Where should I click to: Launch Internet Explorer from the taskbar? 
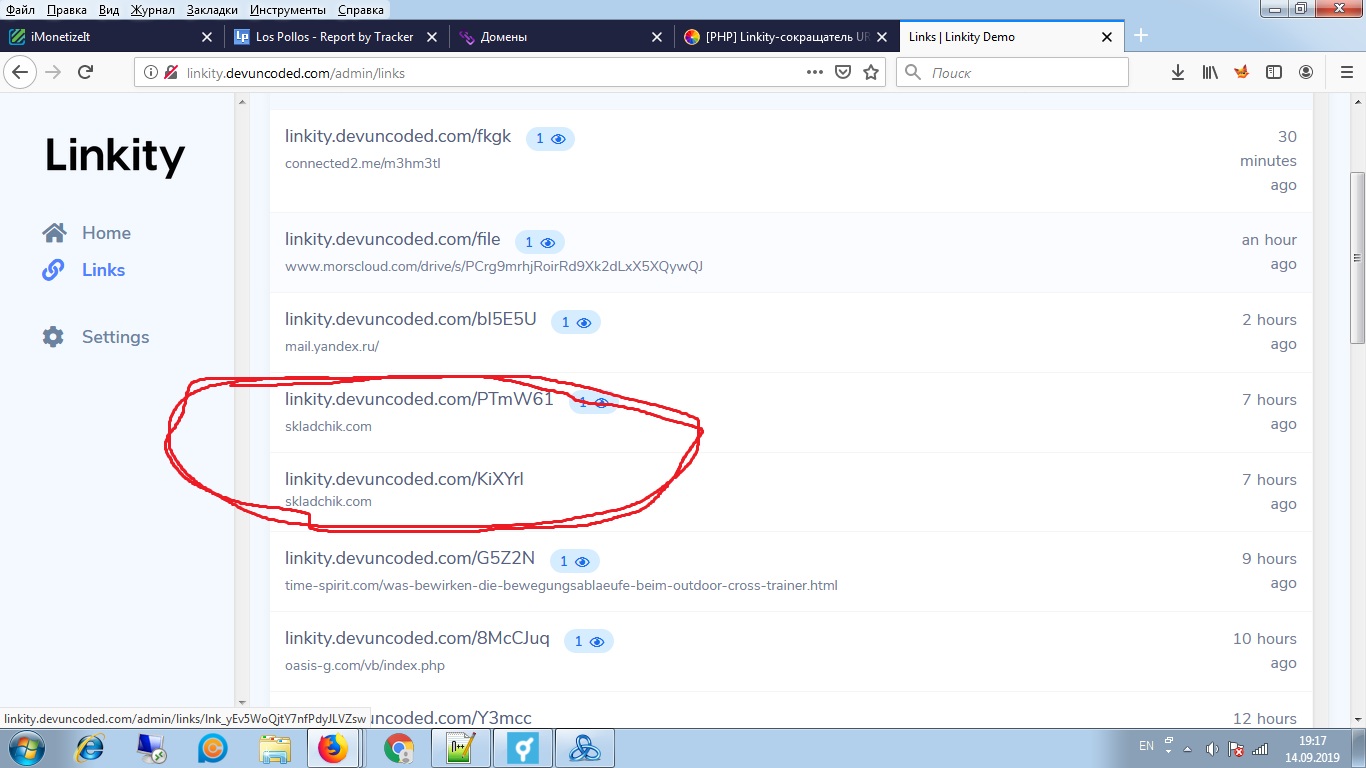pyautogui.click(x=90, y=748)
